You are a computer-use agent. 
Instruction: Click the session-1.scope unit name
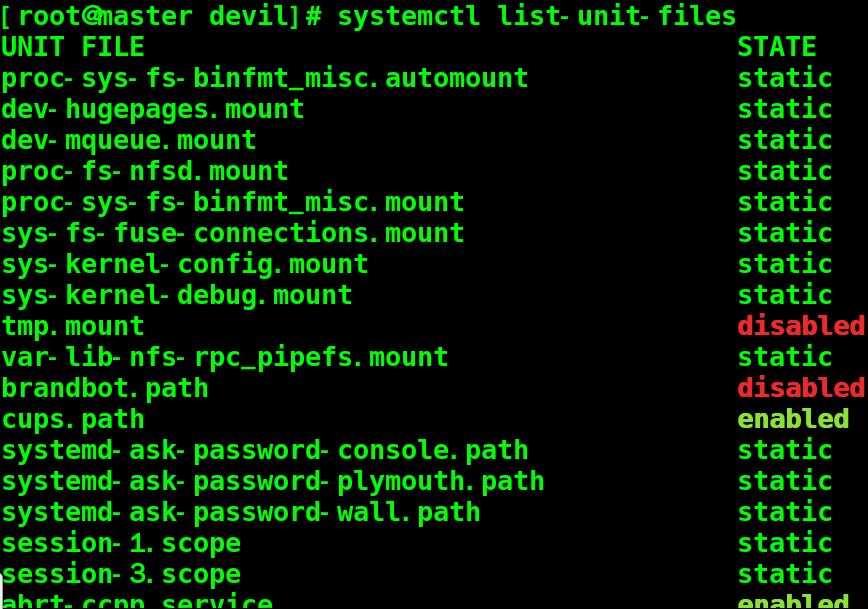(x=121, y=543)
